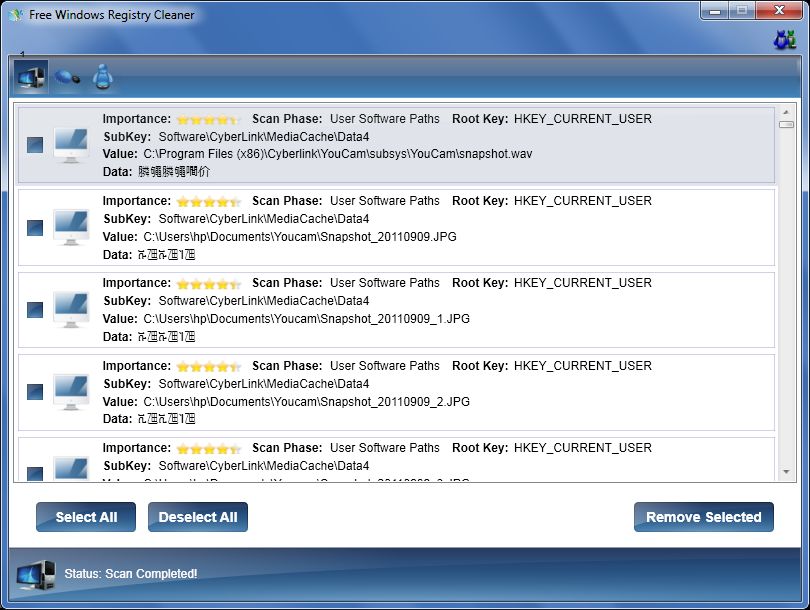Check the box for snapshot.wav entry
810x610 pixels.
point(35,145)
